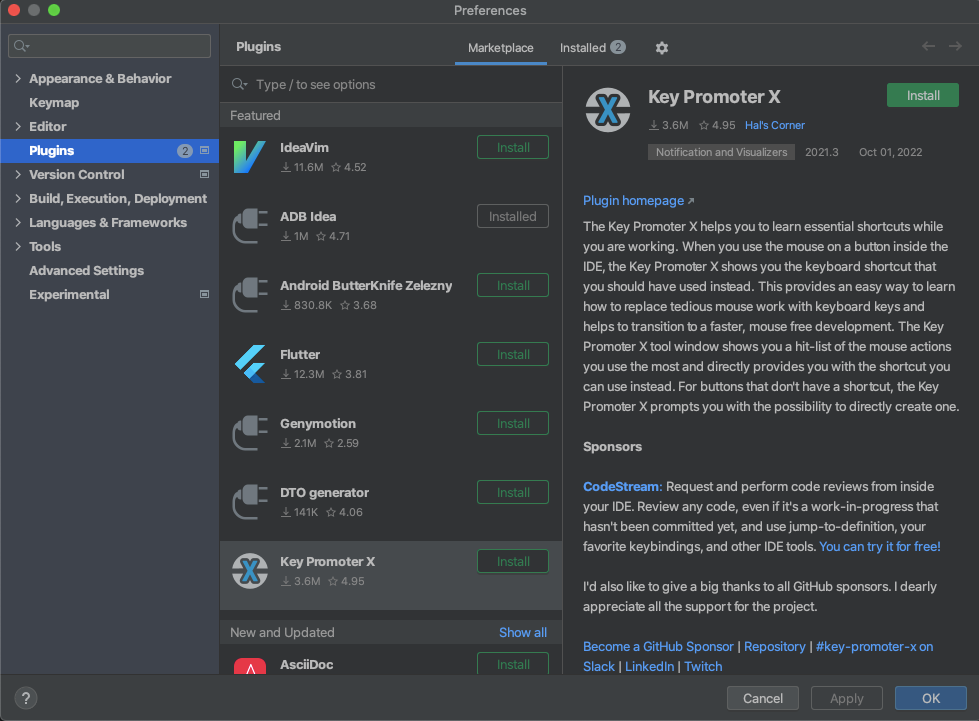Click the back navigation arrow
Screen dimensions: 979x721
tap(928, 47)
